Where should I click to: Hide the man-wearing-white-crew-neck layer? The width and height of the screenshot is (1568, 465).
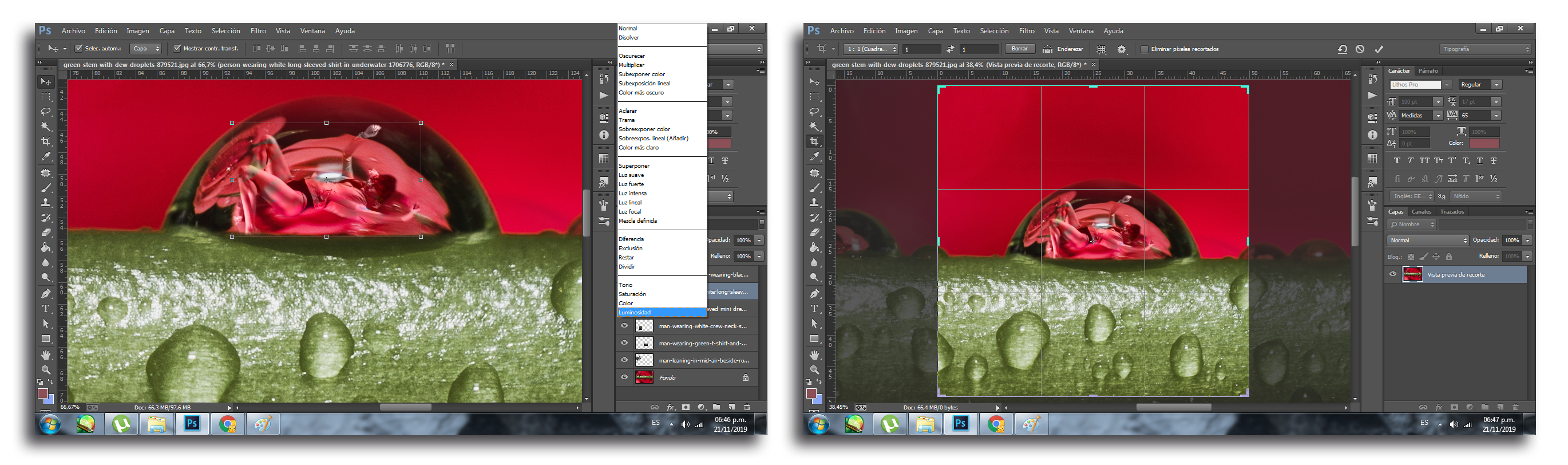pyautogui.click(x=624, y=325)
